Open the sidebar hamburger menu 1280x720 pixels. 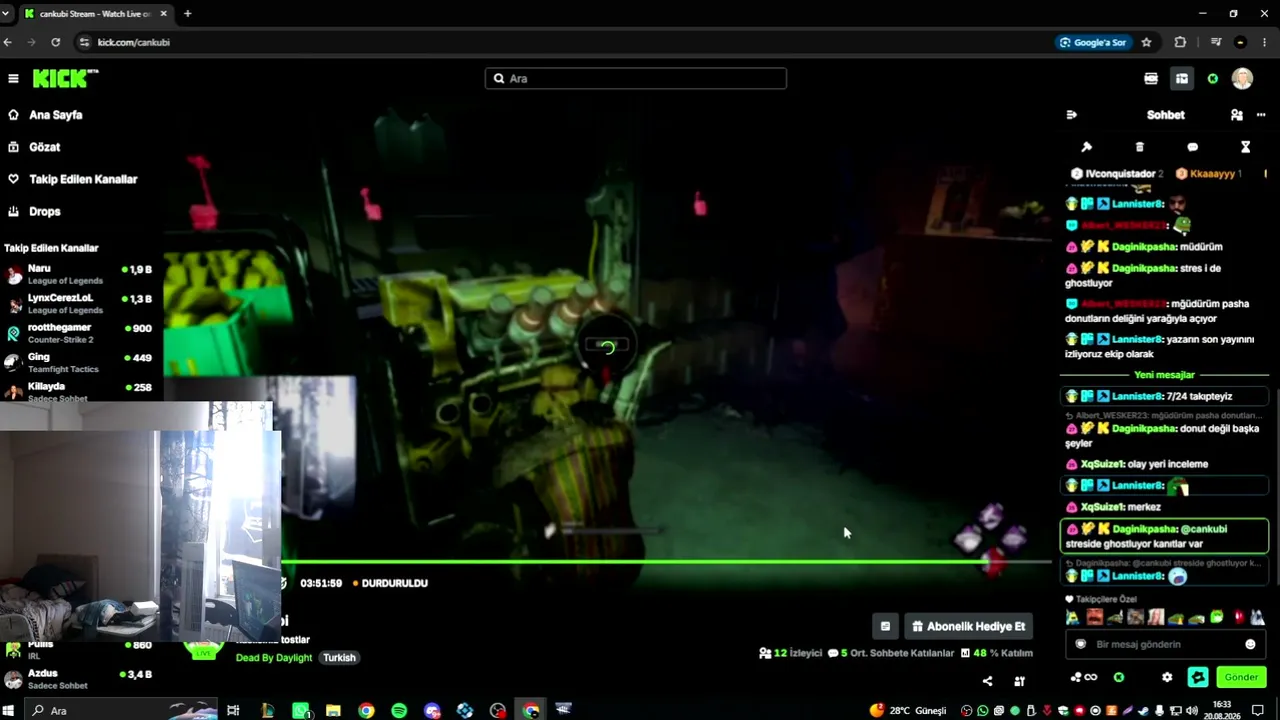13,78
